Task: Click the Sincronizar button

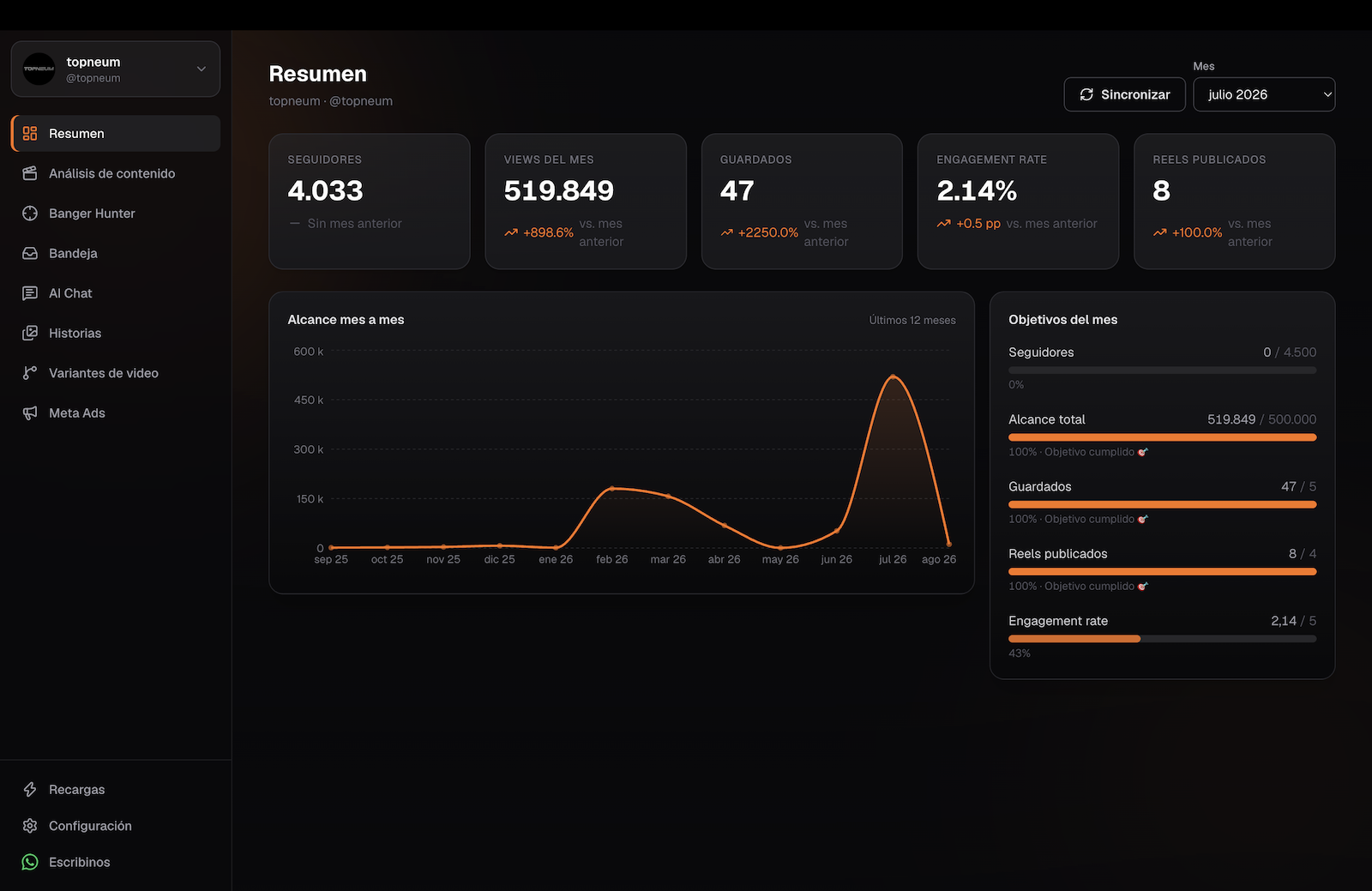Action: (x=1125, y=94)
